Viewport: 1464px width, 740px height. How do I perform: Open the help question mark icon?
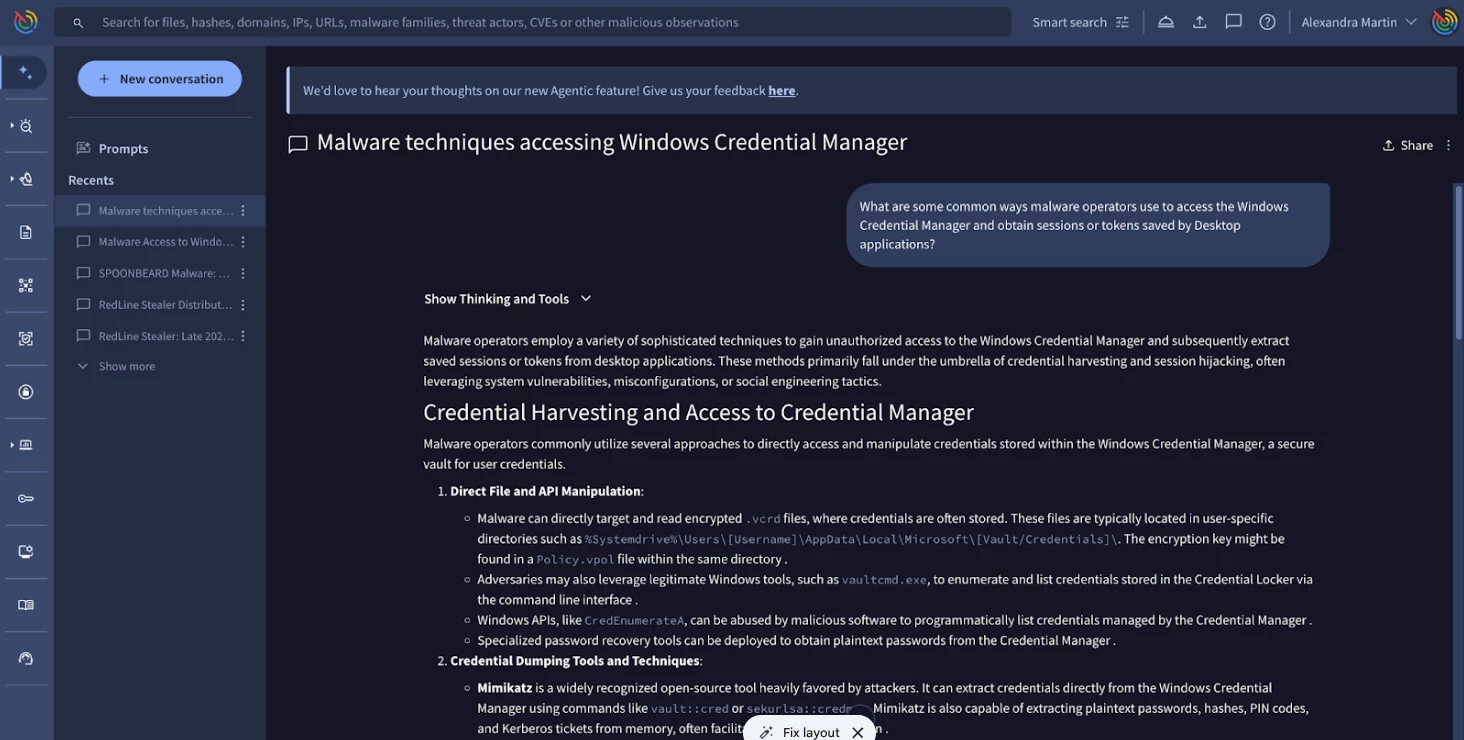tap(1267, 22)
